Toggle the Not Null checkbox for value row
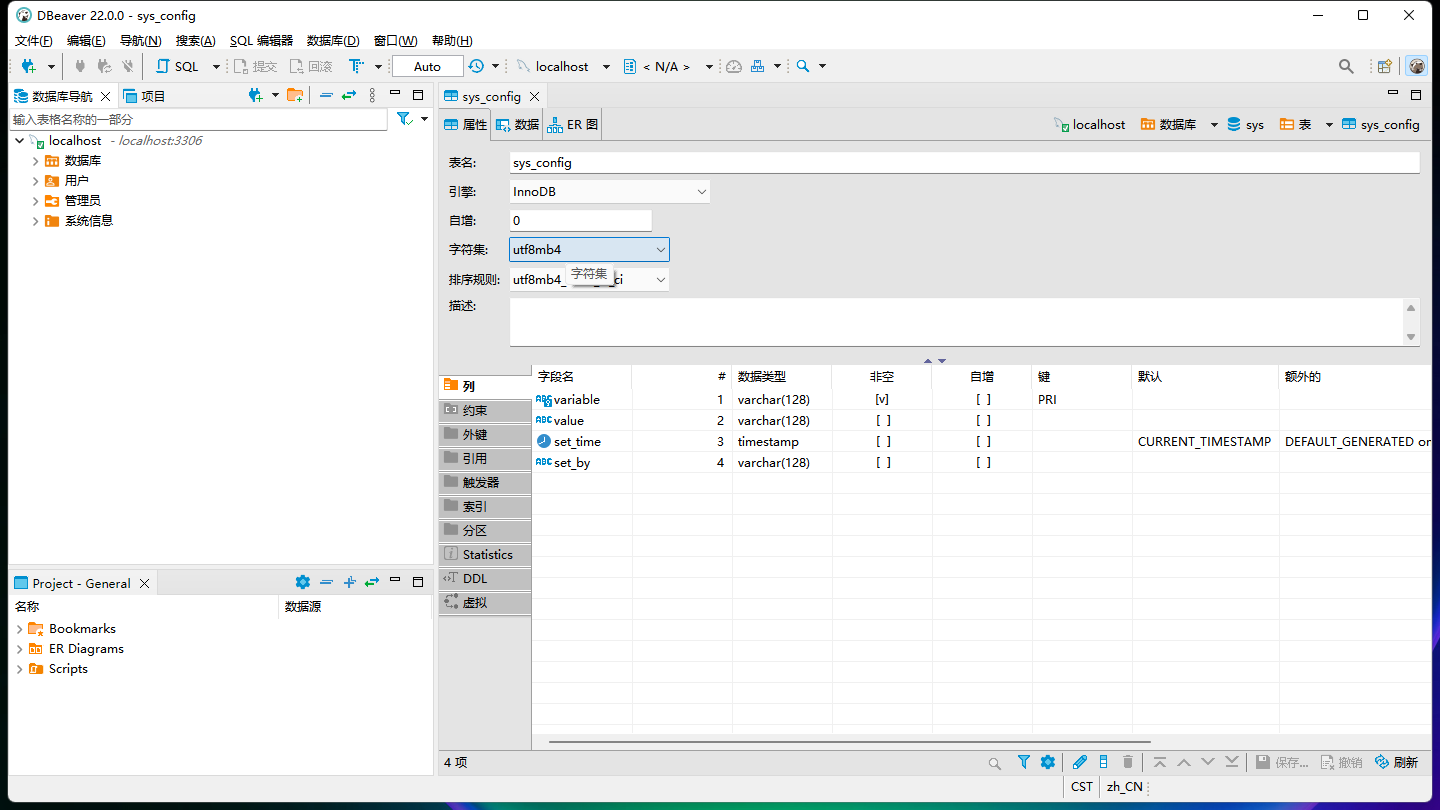Screen dimensions: 1440x810 point(883,421)
